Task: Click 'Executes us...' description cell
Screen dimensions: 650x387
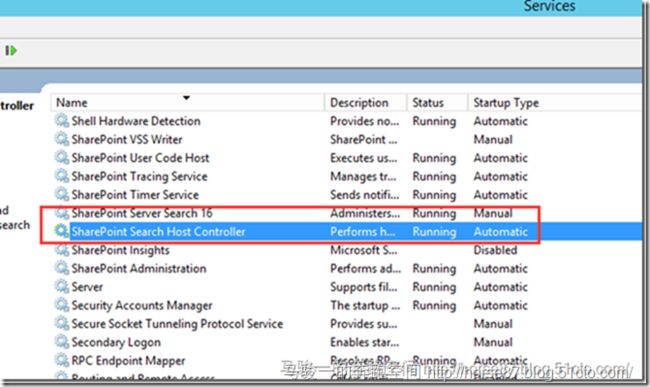Action: pyautogui.click(x=364, y=158)
